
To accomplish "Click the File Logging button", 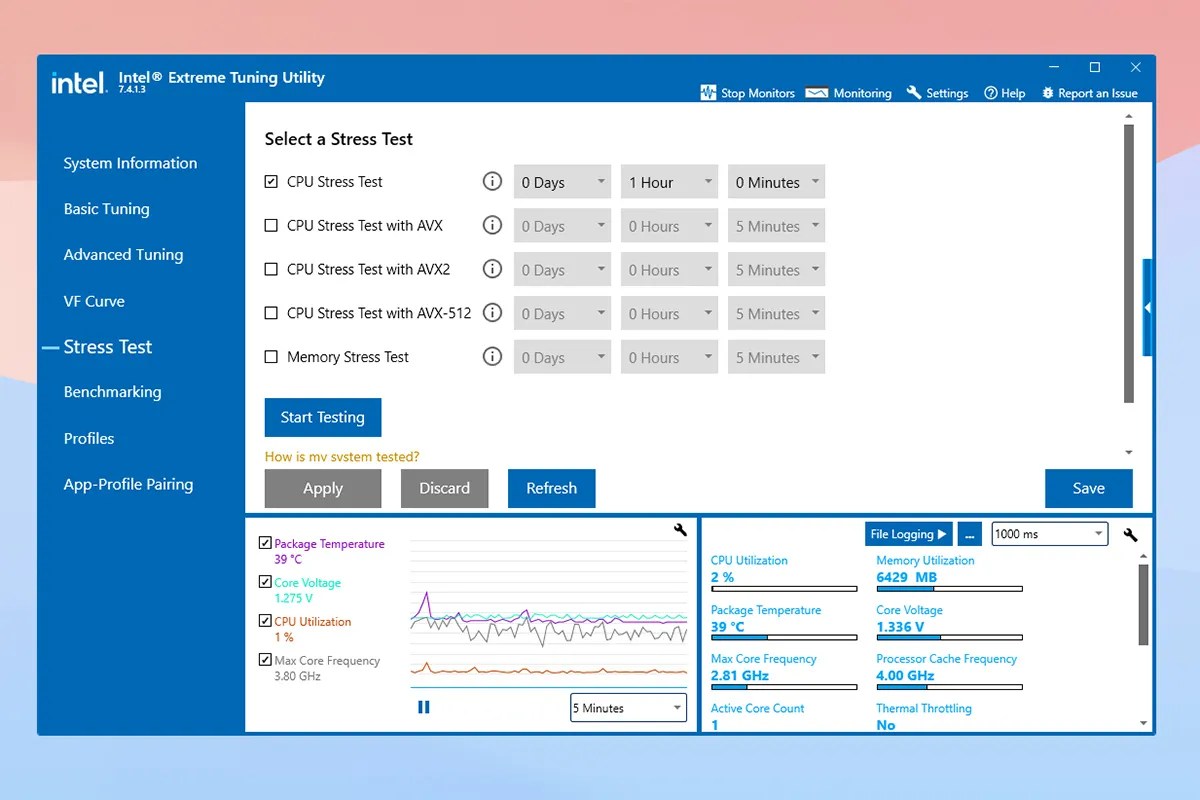I will [x=909, y=534].
